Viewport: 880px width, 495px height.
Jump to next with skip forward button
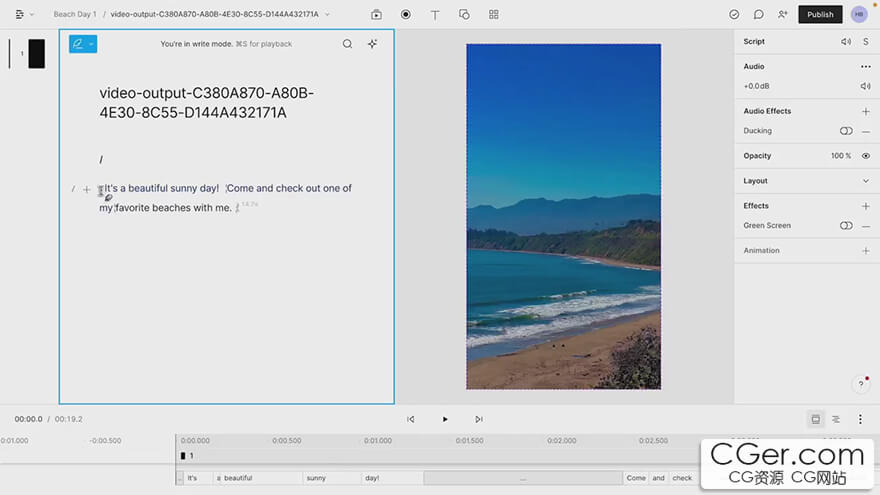click(479, 419)
